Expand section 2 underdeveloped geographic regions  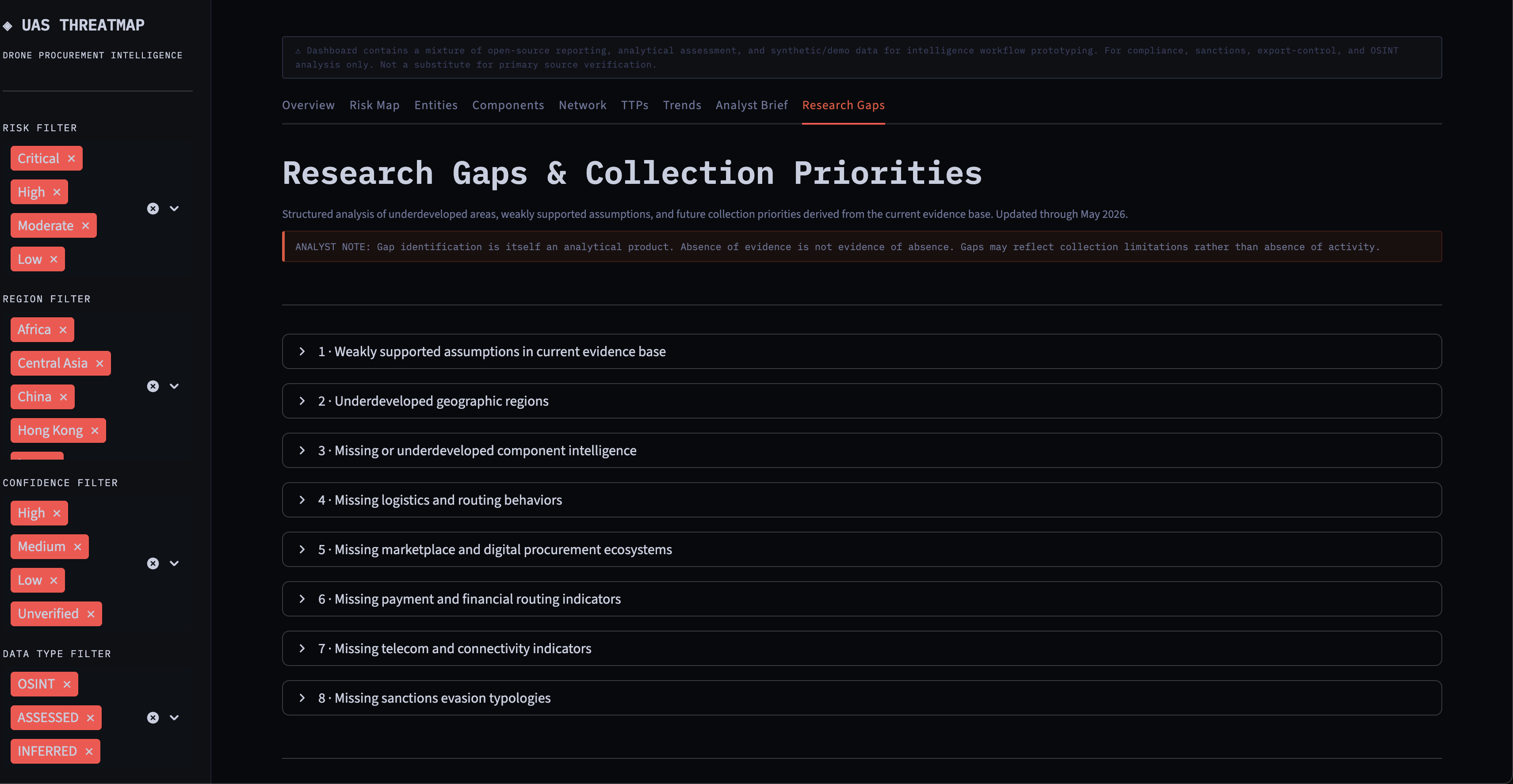(862, 401)
